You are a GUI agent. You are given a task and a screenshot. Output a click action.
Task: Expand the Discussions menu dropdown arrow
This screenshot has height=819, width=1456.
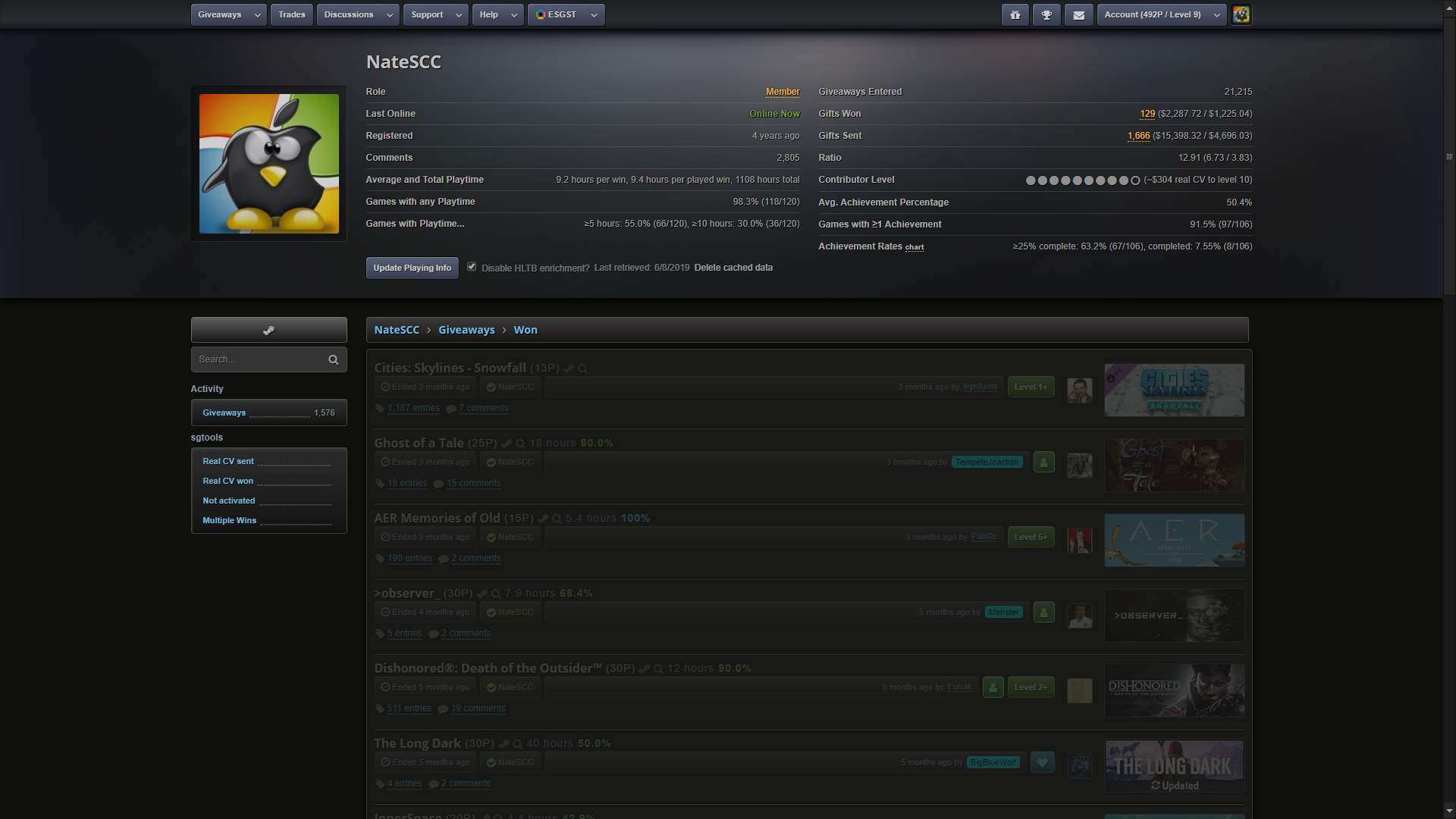[x=390, y=15]
